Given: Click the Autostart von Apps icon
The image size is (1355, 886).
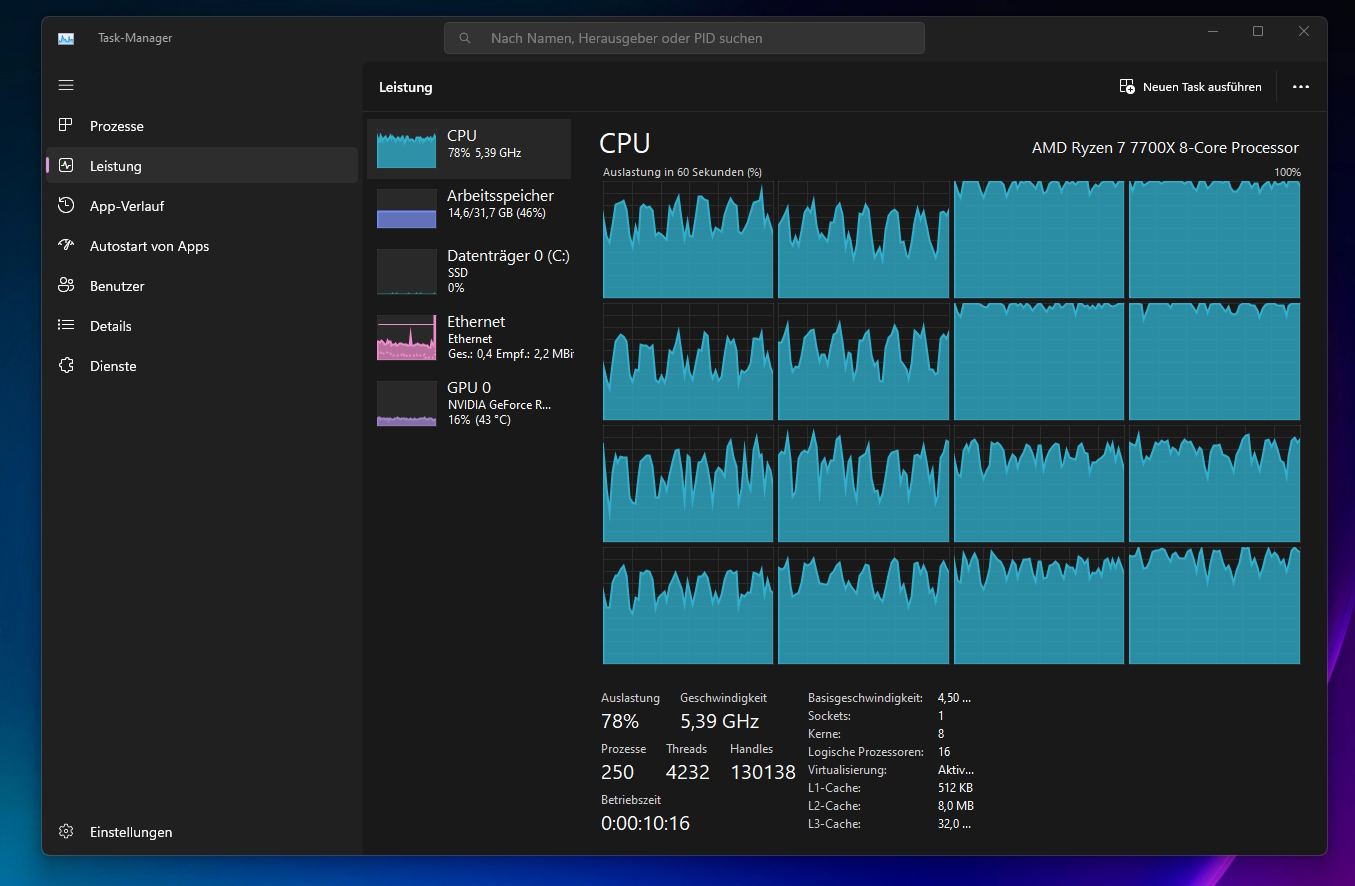Looking at the screenshot, I should point(66,246).
